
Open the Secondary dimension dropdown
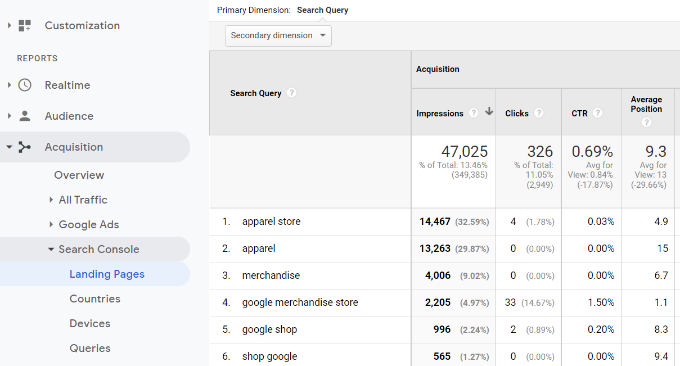pos(278,36)
